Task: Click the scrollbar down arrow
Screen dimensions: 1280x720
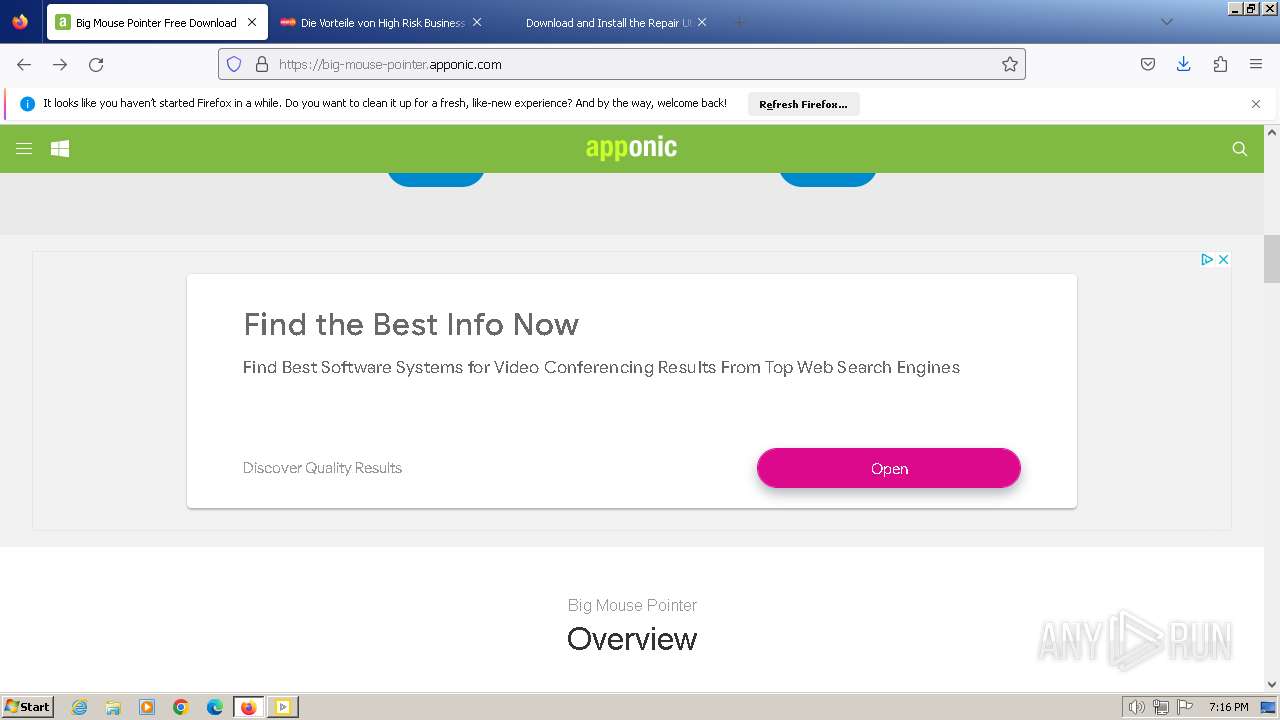Action: coord(1272,684)
